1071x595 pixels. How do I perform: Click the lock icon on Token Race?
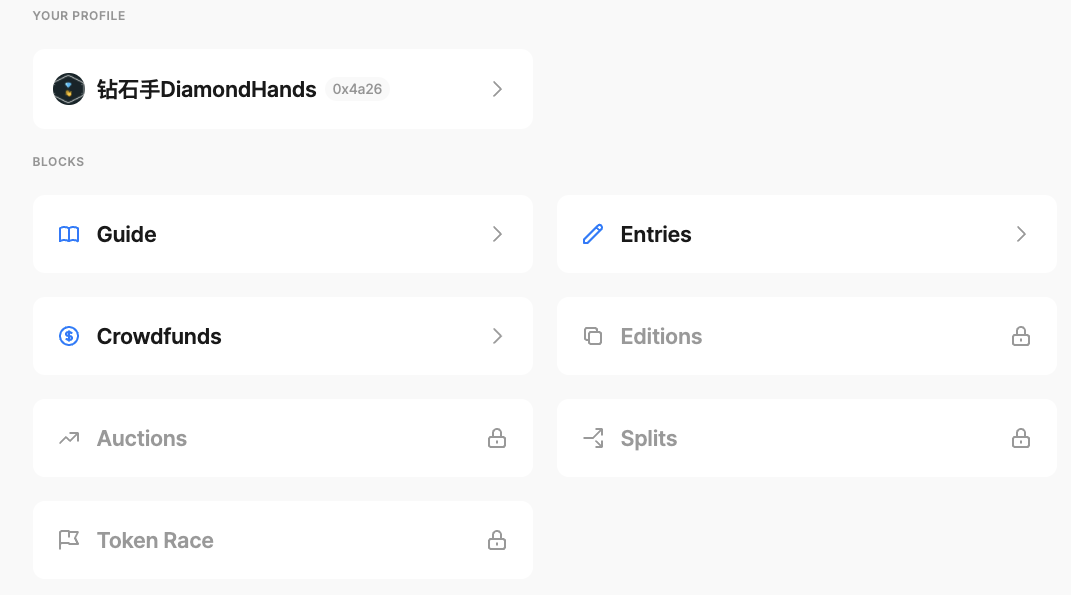click(x=497, y=540)
